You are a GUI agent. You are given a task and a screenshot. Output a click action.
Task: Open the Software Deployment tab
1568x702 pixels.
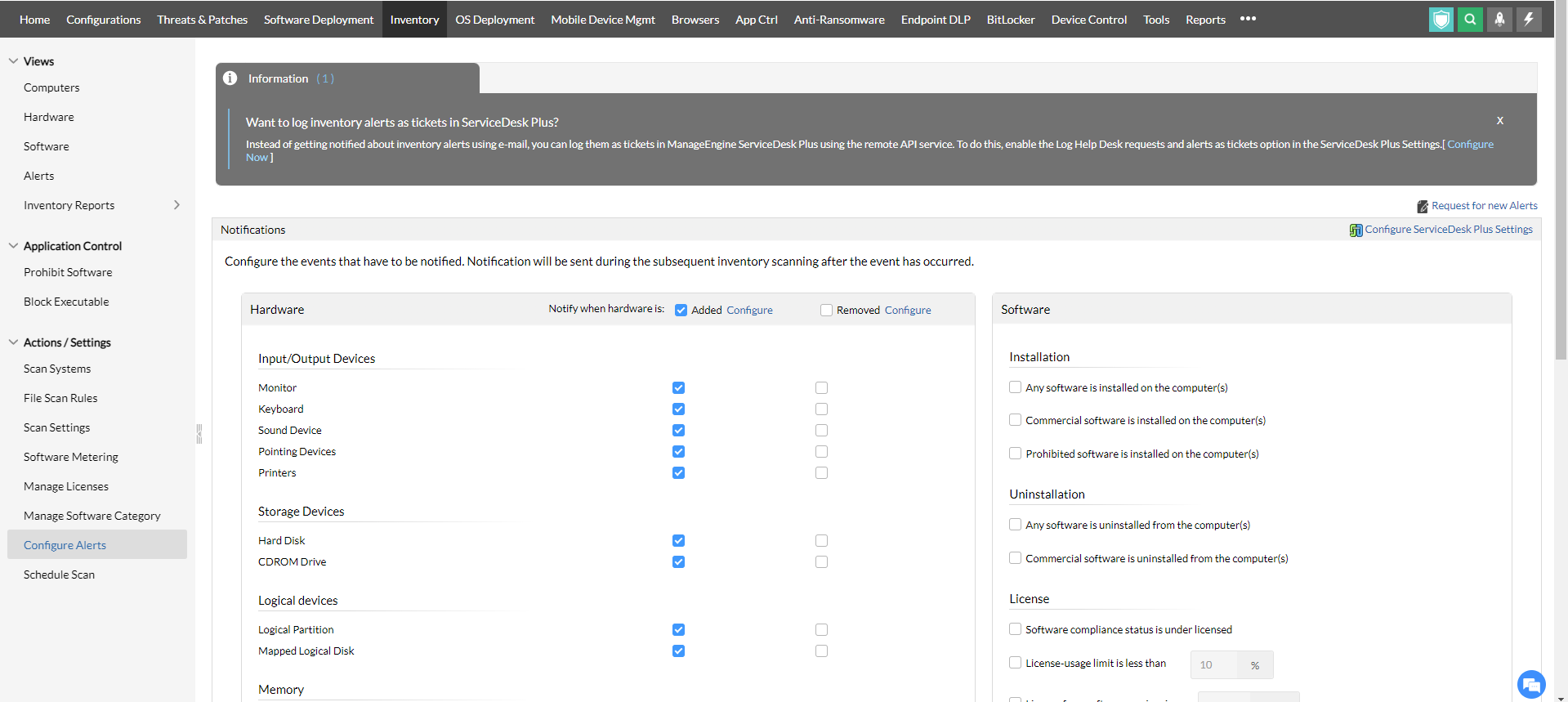318,20
